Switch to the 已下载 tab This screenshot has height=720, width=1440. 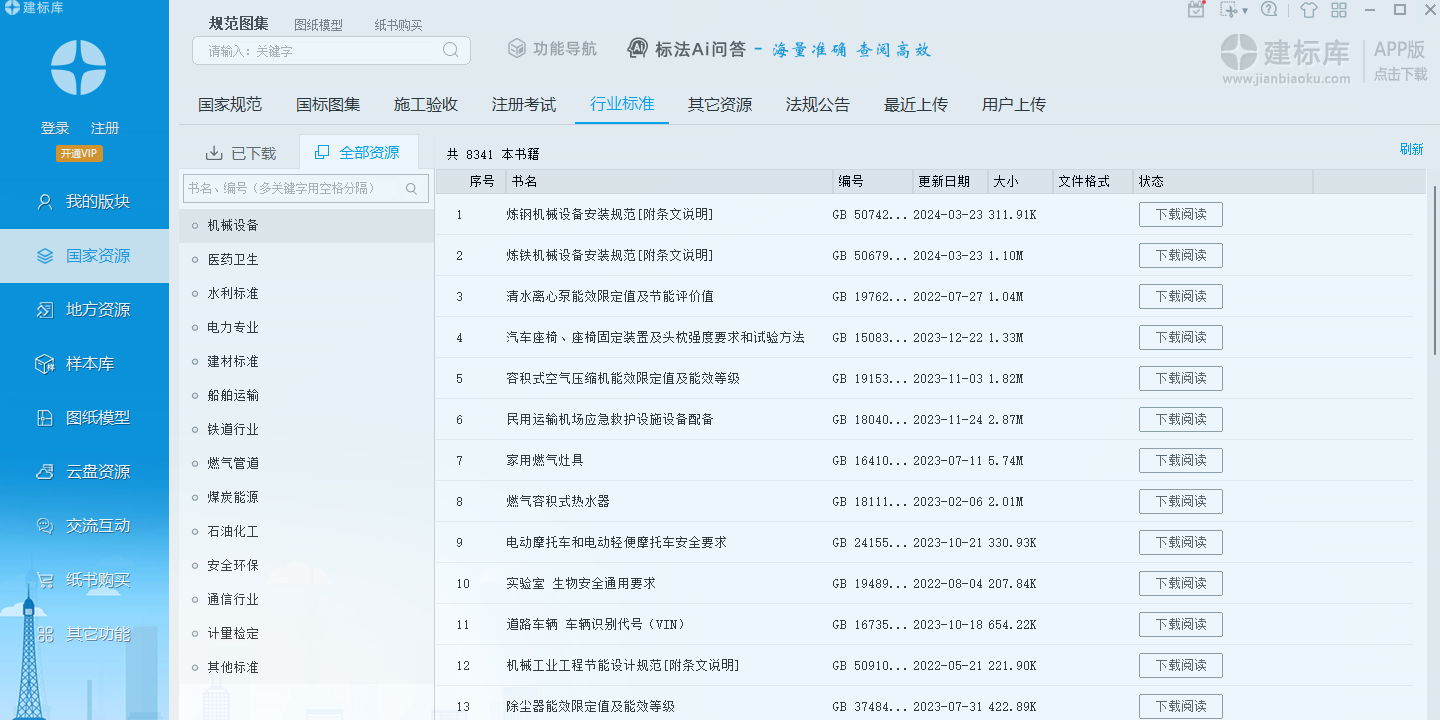pos(240,153)
